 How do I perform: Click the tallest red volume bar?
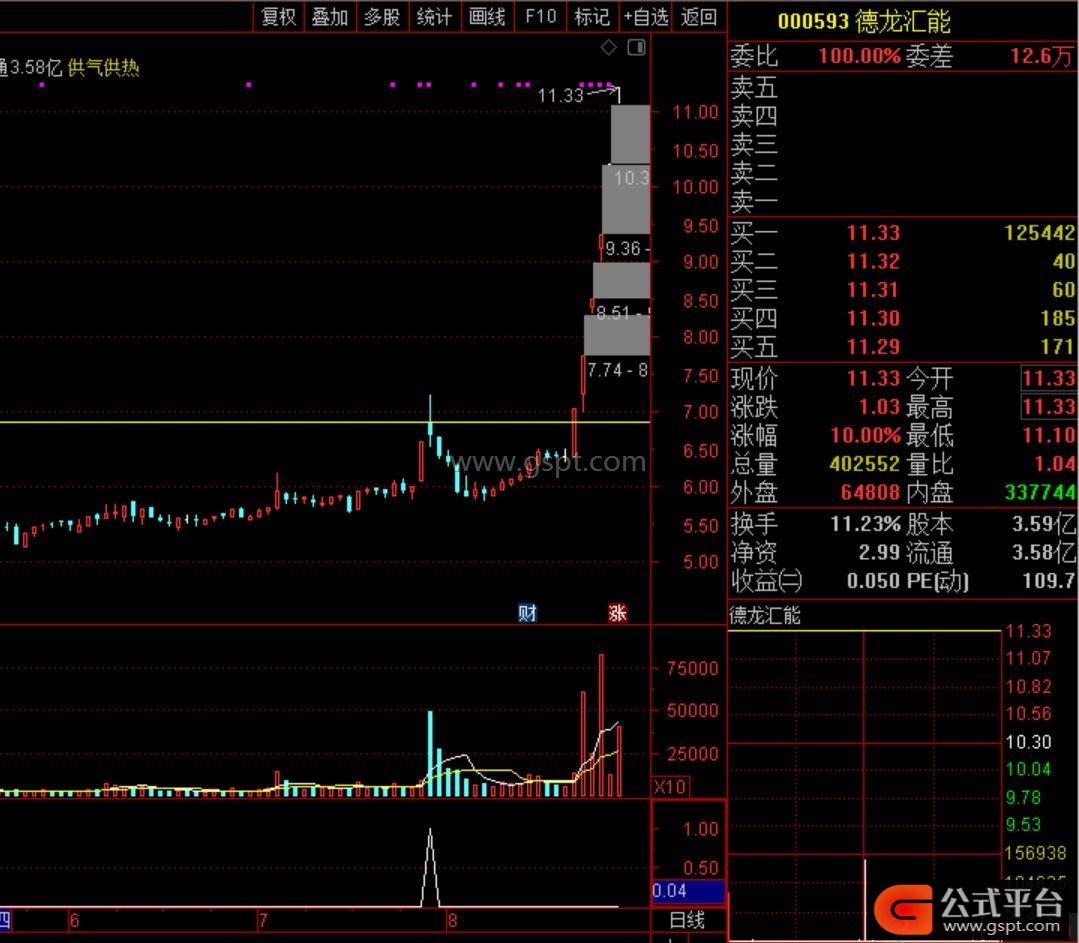601,725
